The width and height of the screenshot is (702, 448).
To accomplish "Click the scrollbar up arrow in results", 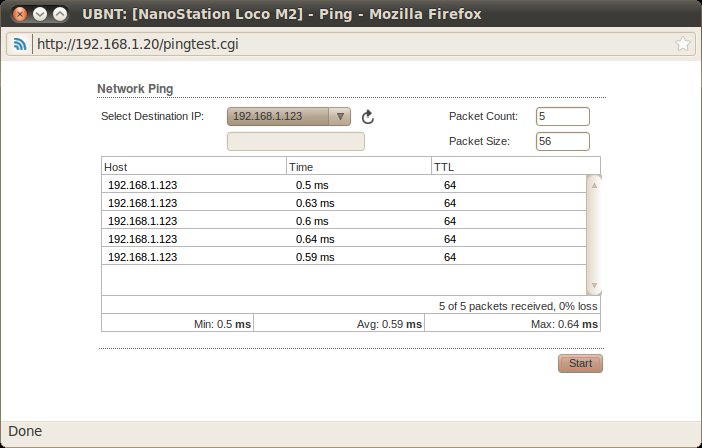I will click(x=594, y=185).
